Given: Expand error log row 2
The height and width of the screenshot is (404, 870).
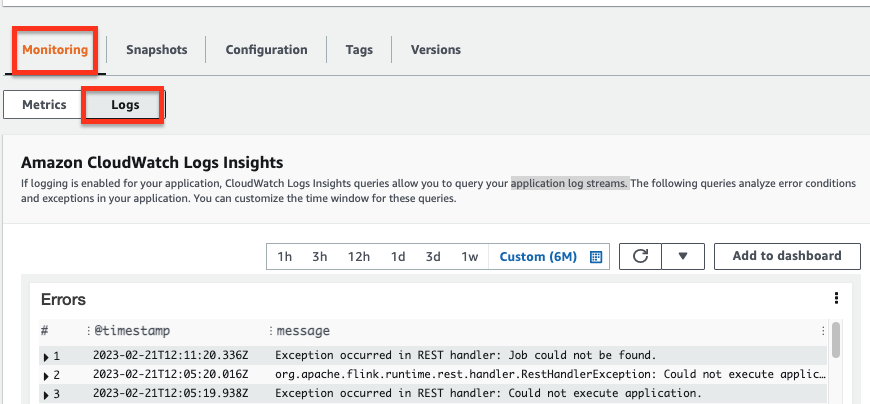Looking at the screenshot, I should (x=45, y=375).
